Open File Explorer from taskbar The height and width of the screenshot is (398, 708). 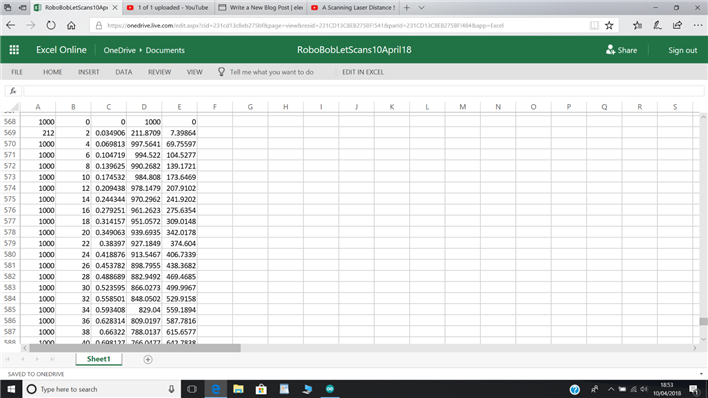(x=238, y=389)
